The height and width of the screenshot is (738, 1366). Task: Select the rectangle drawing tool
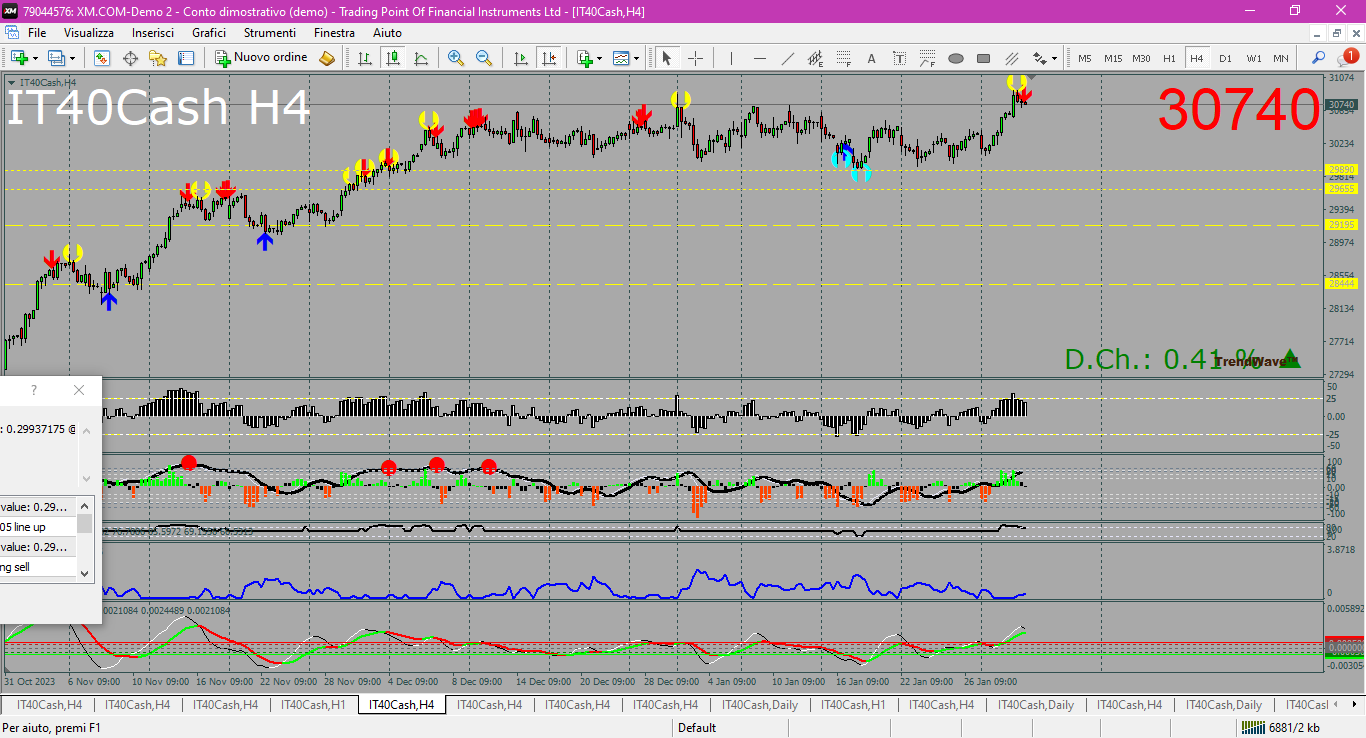983,58
